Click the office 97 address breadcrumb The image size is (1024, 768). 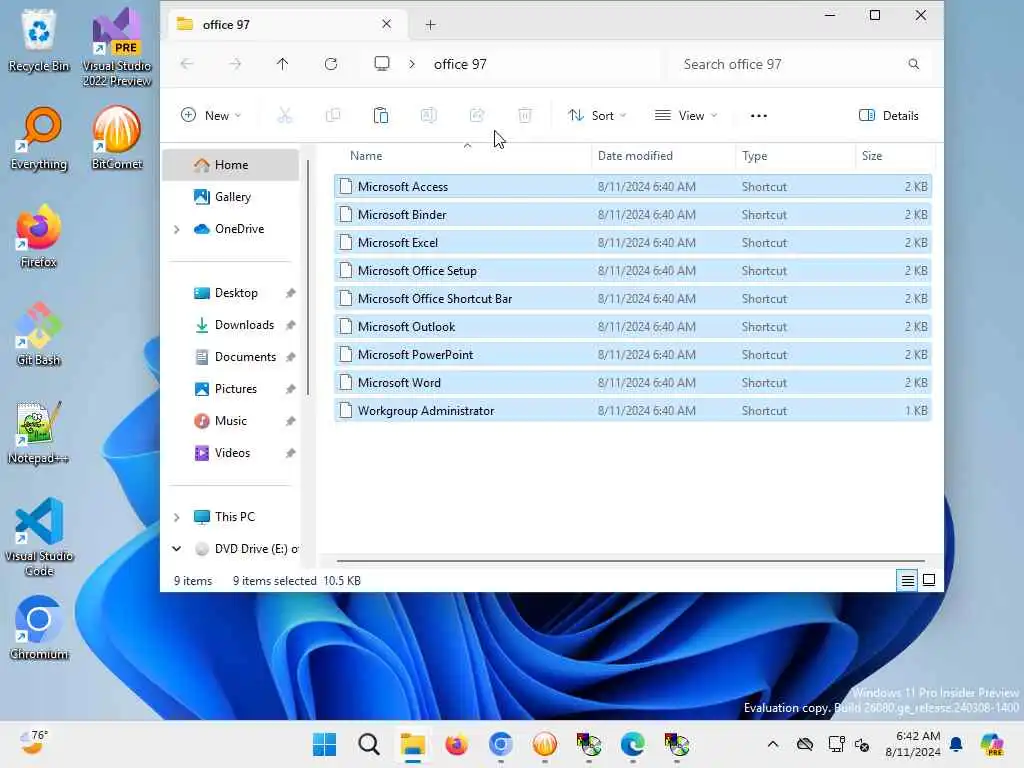(x=460, y=64)
